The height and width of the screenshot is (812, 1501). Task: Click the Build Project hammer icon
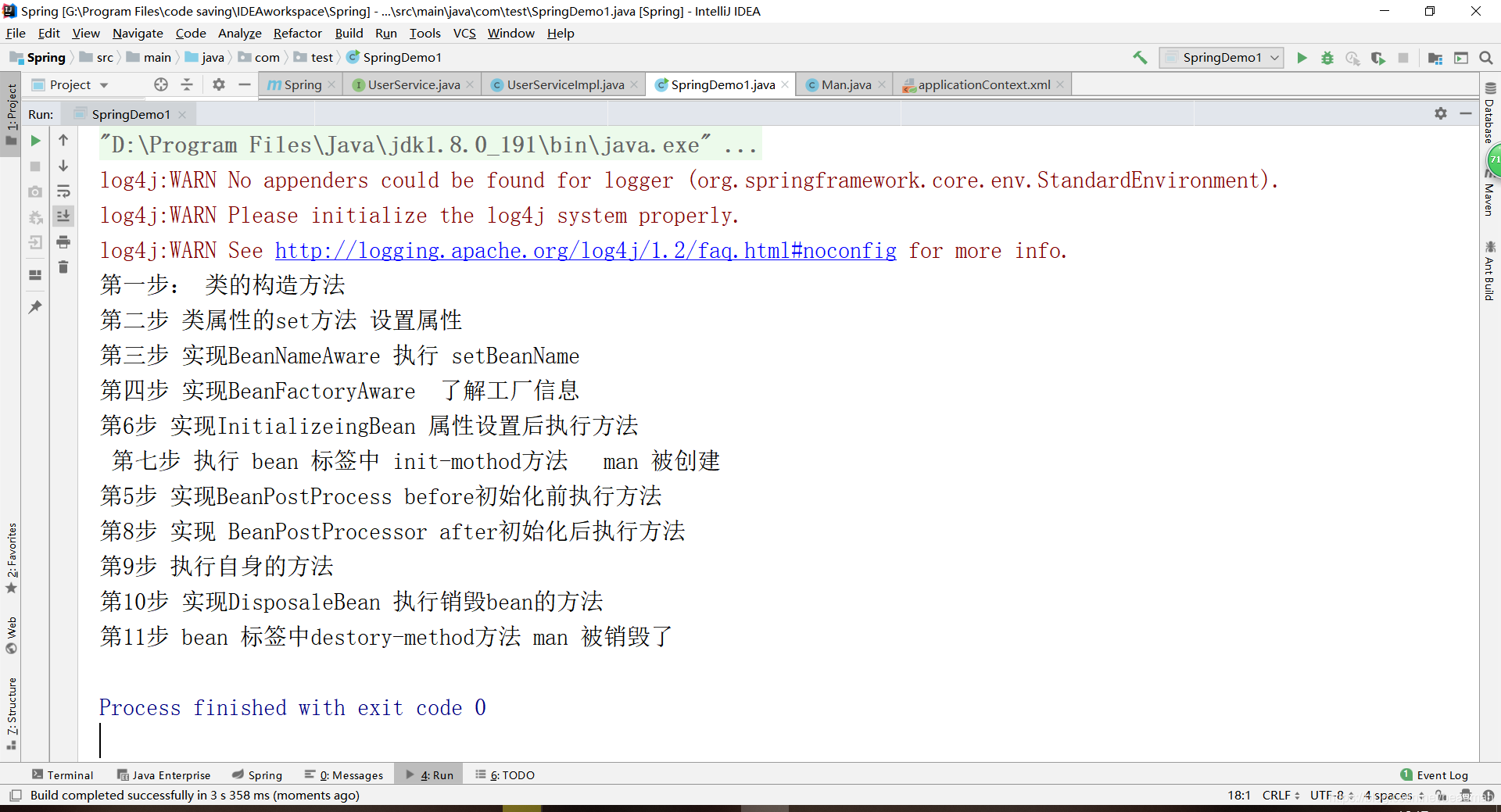click(1140, 57)
